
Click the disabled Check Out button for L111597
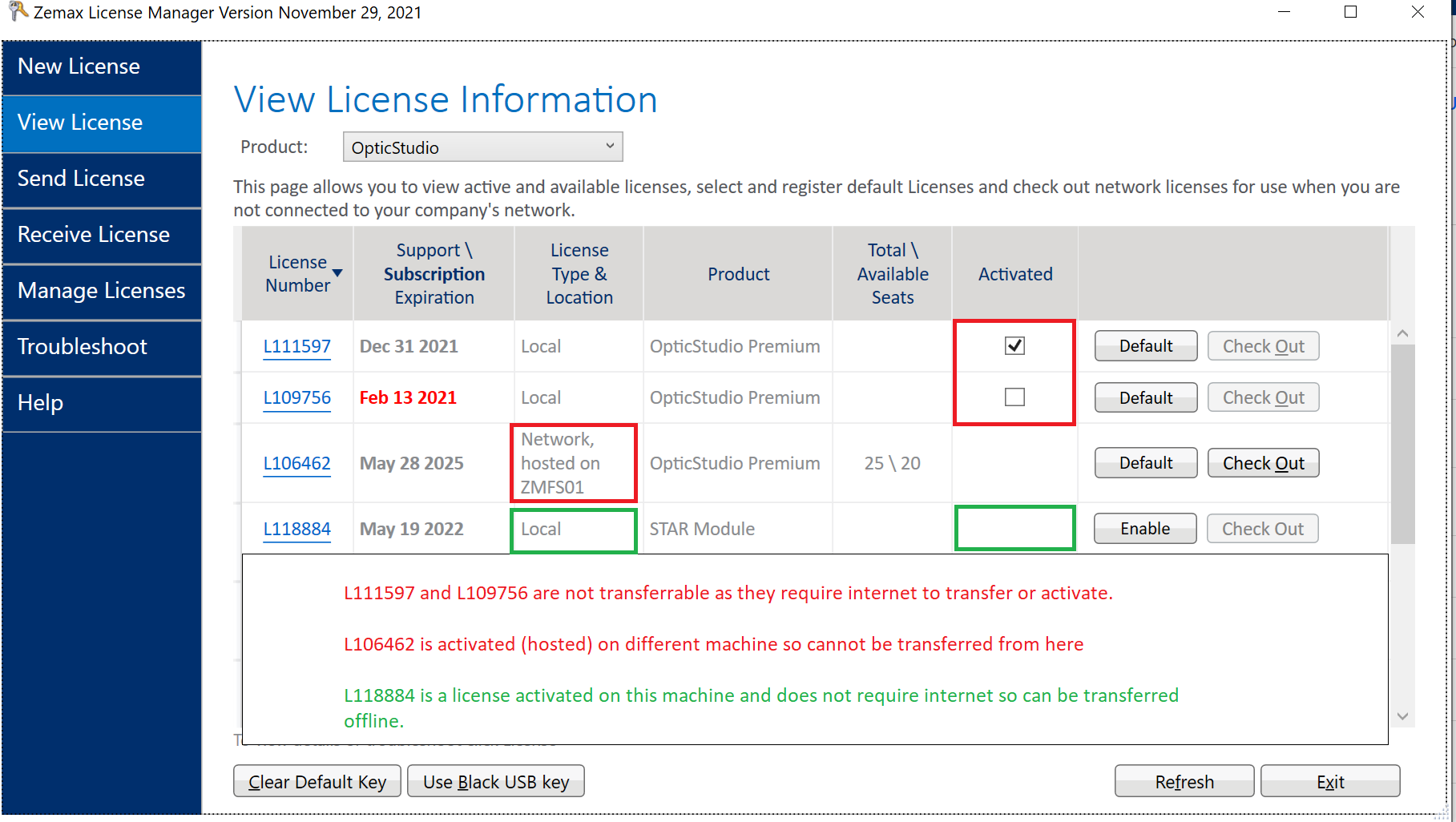tap(1264, 346)
